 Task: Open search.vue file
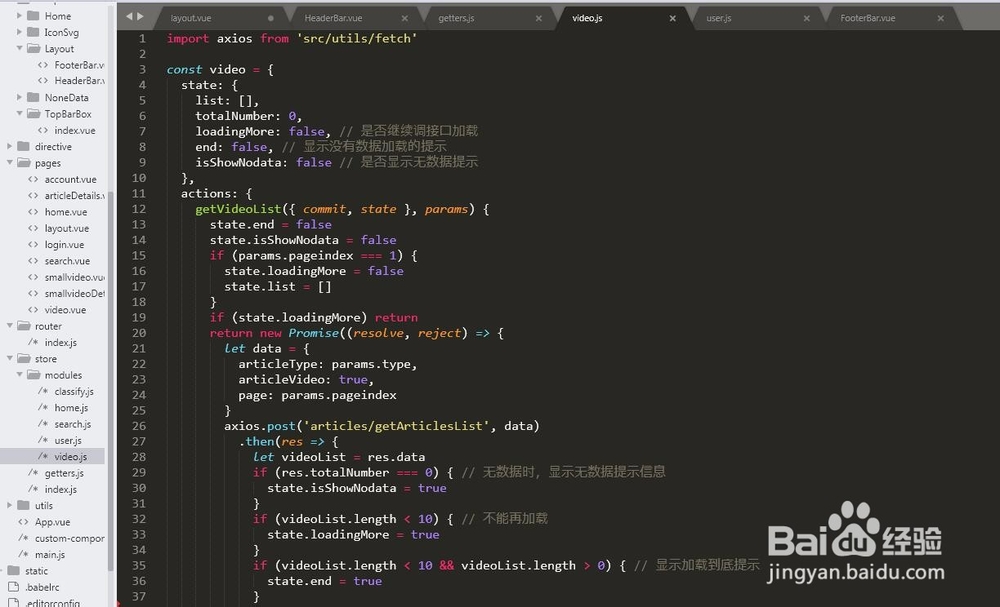pos(67,261)
